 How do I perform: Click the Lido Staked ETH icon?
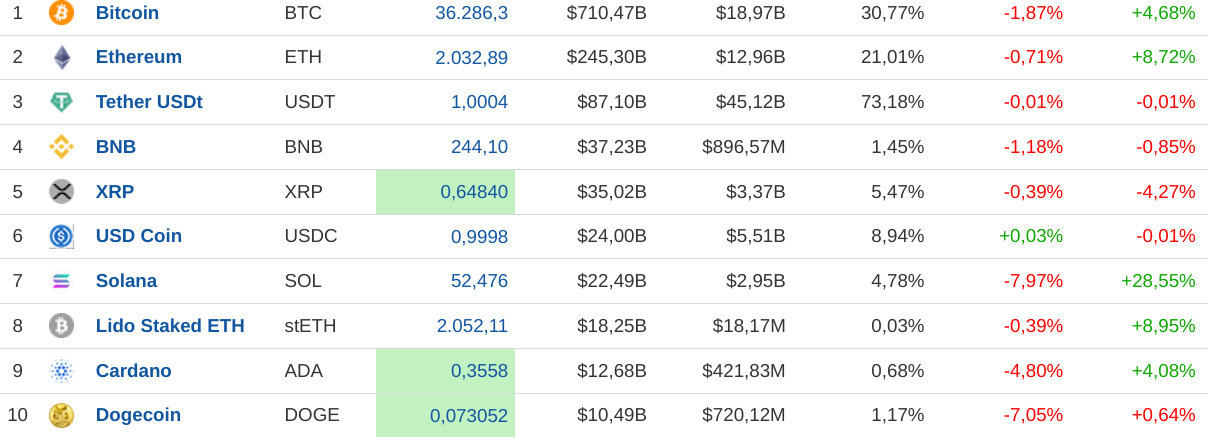[61, 326]
